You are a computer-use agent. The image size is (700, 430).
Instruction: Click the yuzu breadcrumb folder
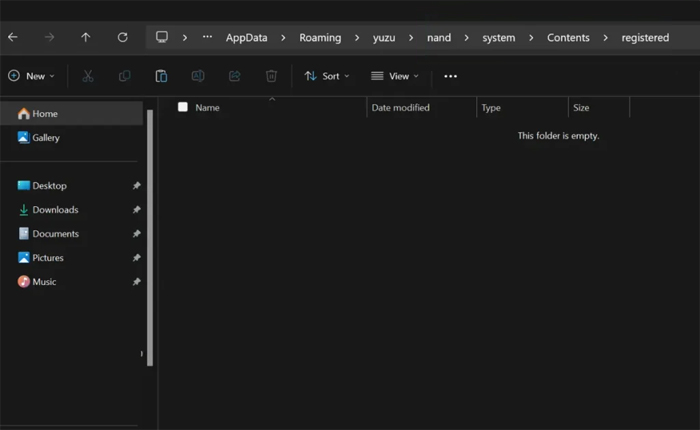(x=385, y=38)
